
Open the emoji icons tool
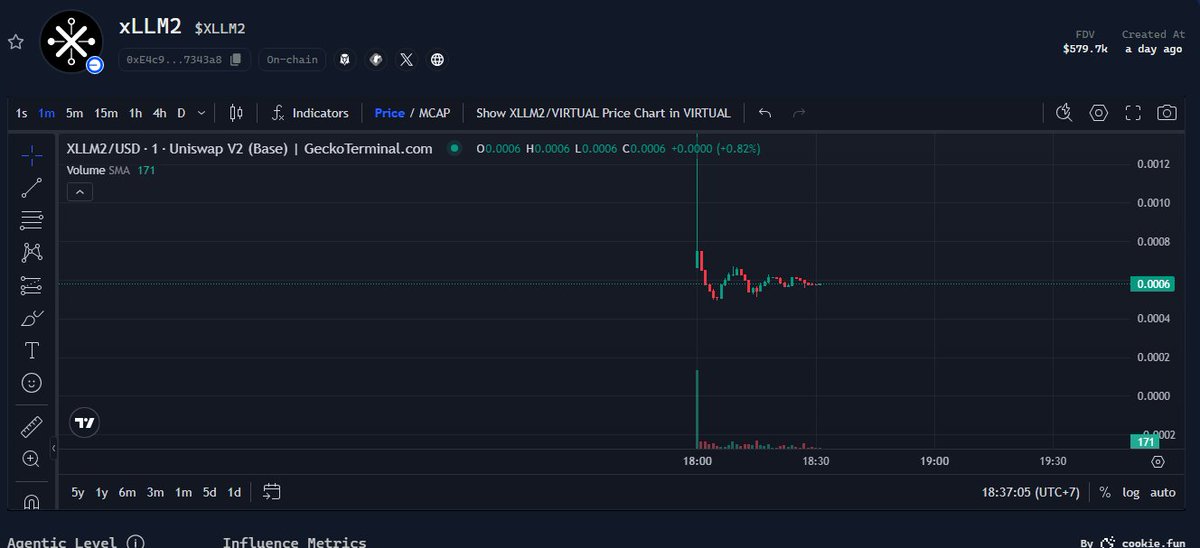click(x=31, y=382)
